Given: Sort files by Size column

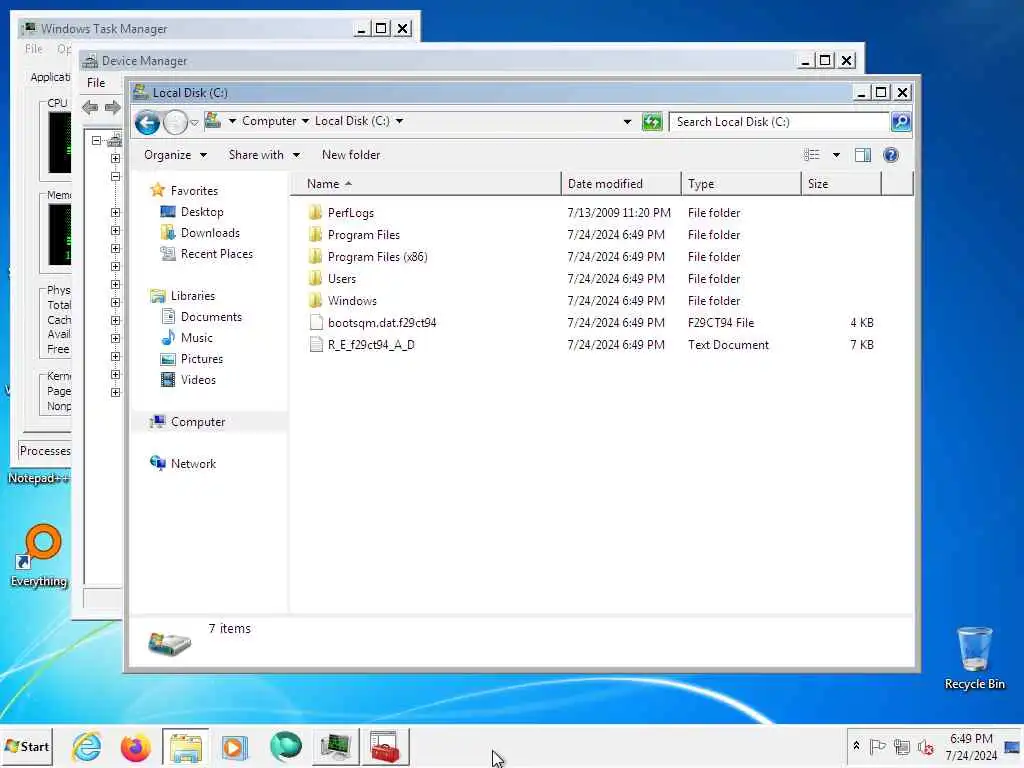Looking at the screenshot, I should (x=841, y=184).
